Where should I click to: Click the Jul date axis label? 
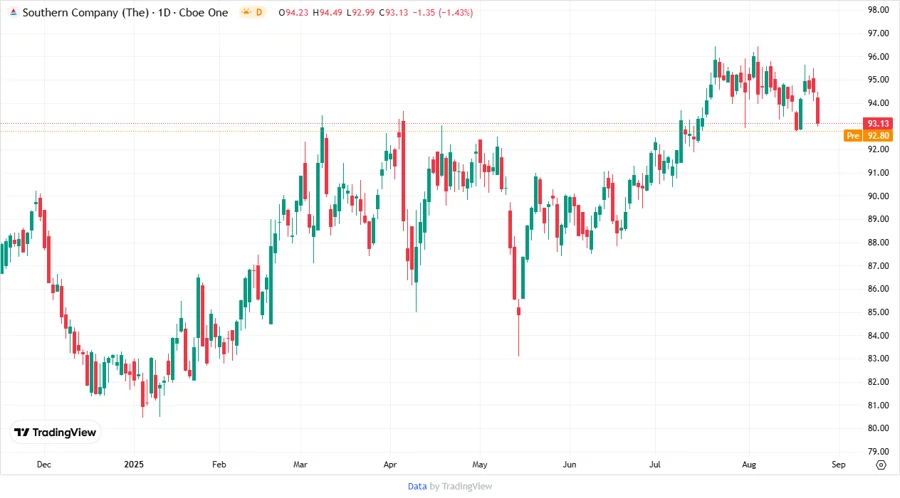[x=654, y=464]
